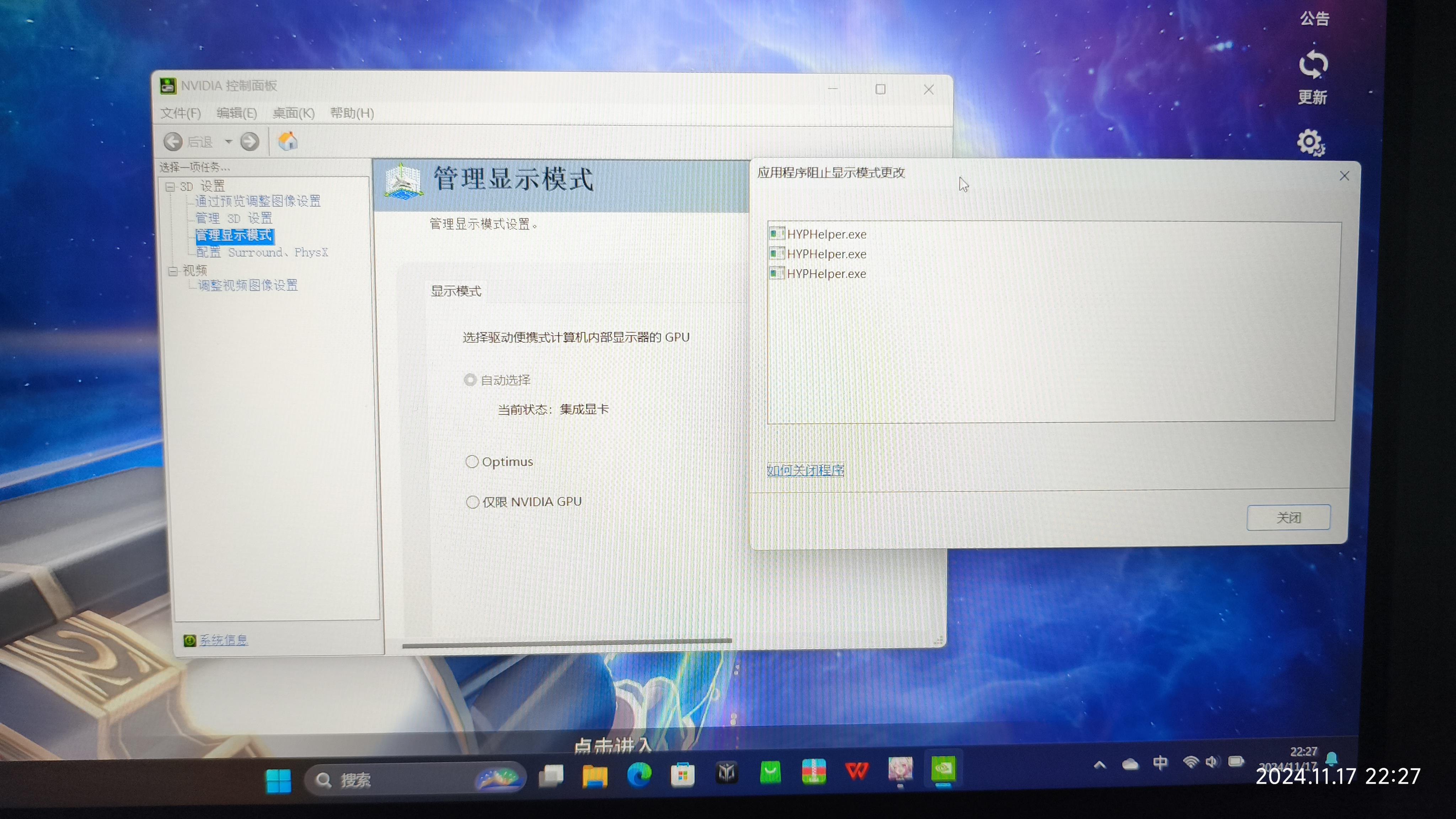
Task: Click the 关闭 button in the dialog
Action: (1289, 517)
